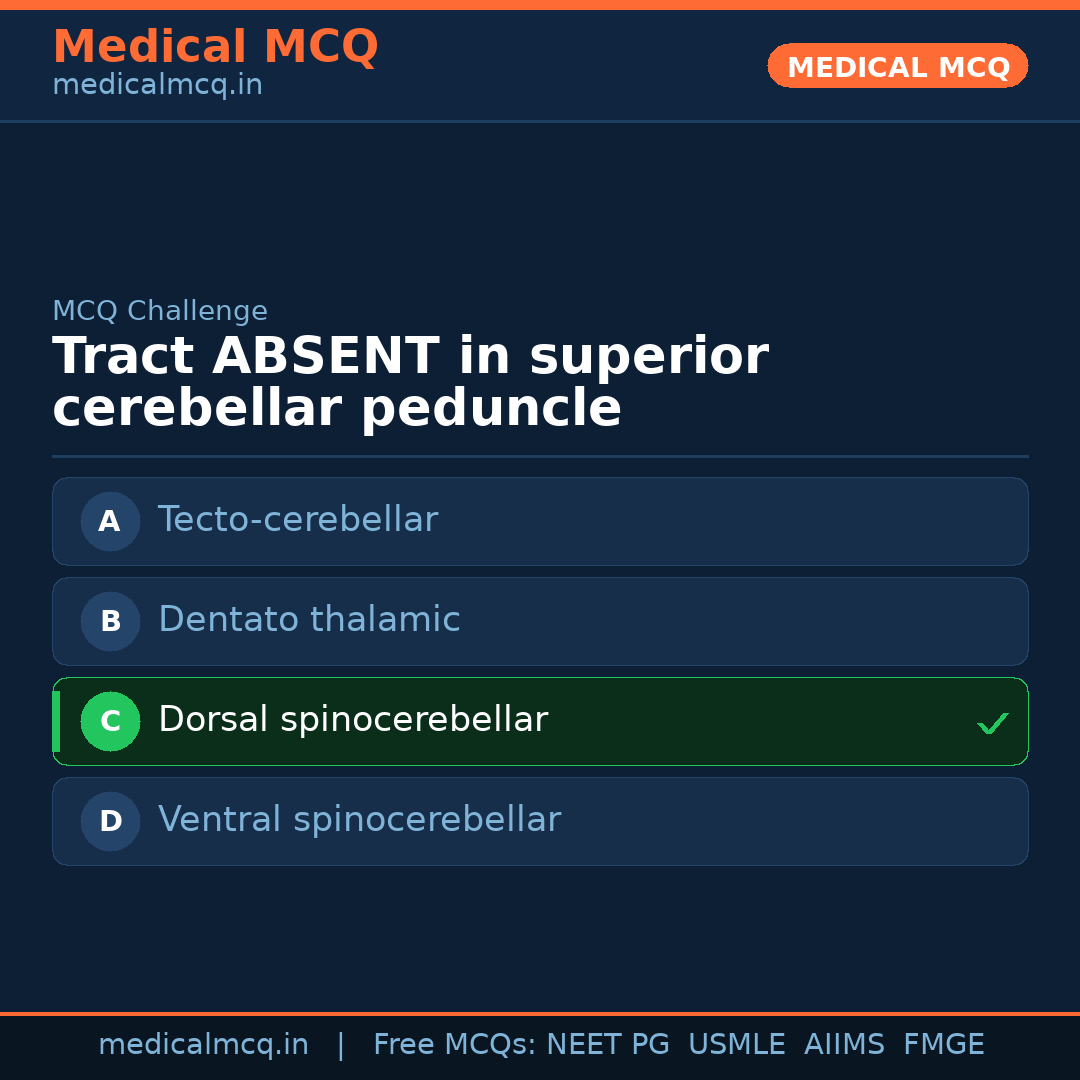Open the medicalmcq.in link in the footer

[203, 1045]
